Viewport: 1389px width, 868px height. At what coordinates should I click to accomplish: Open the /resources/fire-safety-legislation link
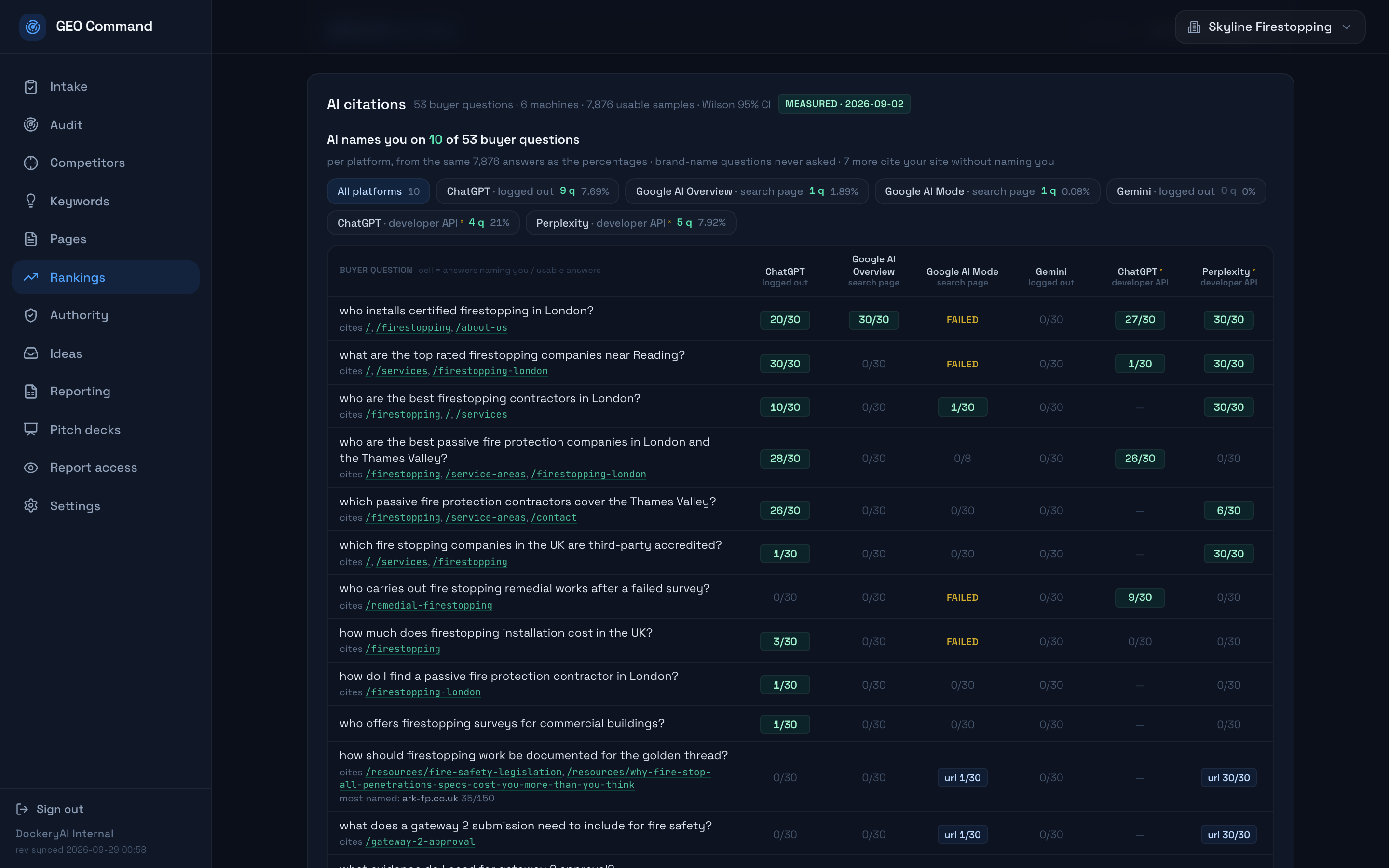(x=464, y=773)
